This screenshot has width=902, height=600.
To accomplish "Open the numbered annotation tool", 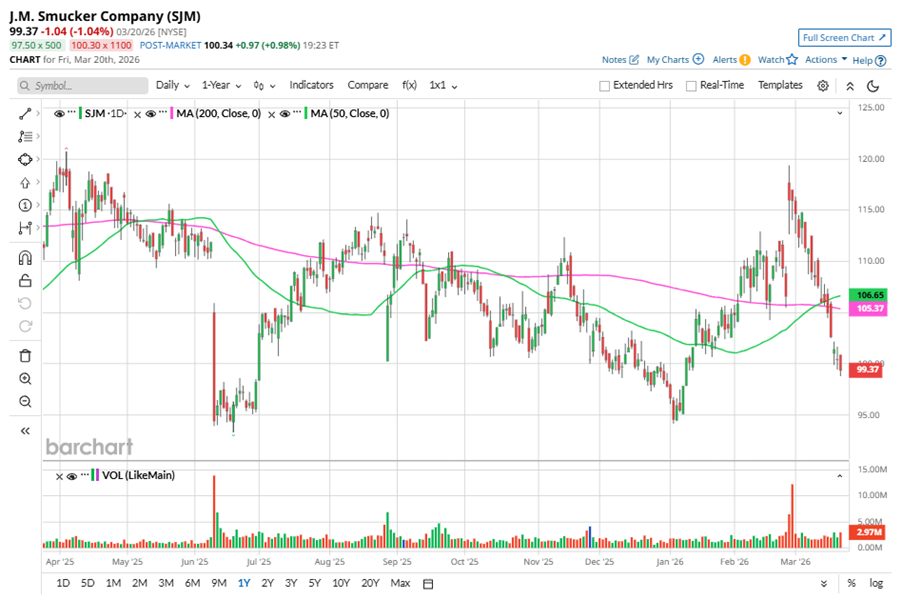I will coord(25,205).
